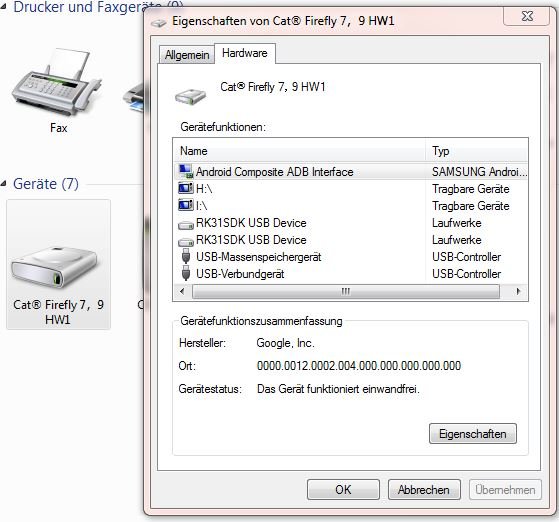Viewport: 559px width, 522px height.
Task: Click the right arrow of the horizontal scrollbar
Action: [518, 291]
